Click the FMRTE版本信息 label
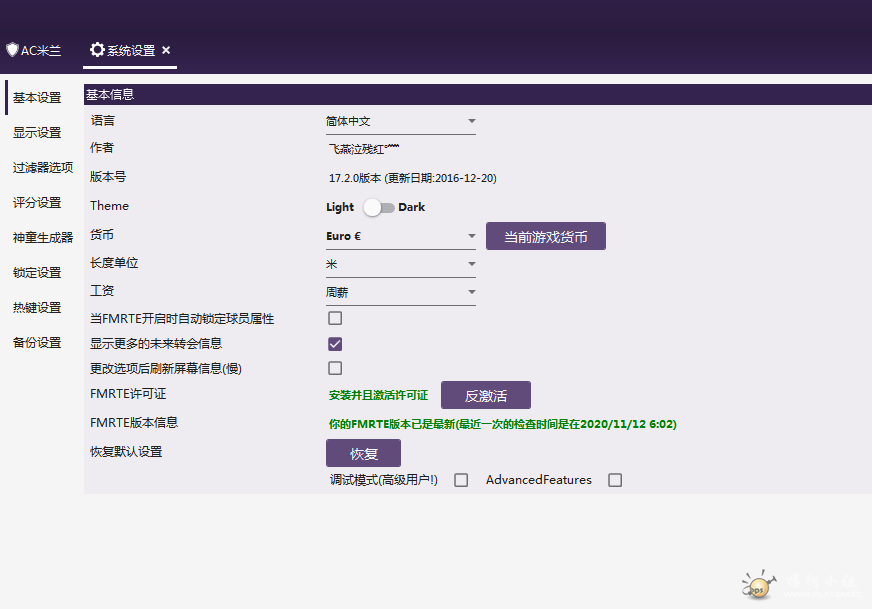Viewport: 872px width, 609px height. tap(134, 423)
